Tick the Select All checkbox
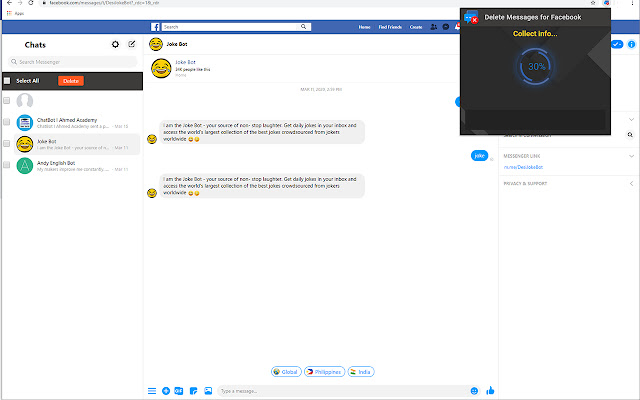The height and width of the screenshot is (400, 640). [7, 81]
